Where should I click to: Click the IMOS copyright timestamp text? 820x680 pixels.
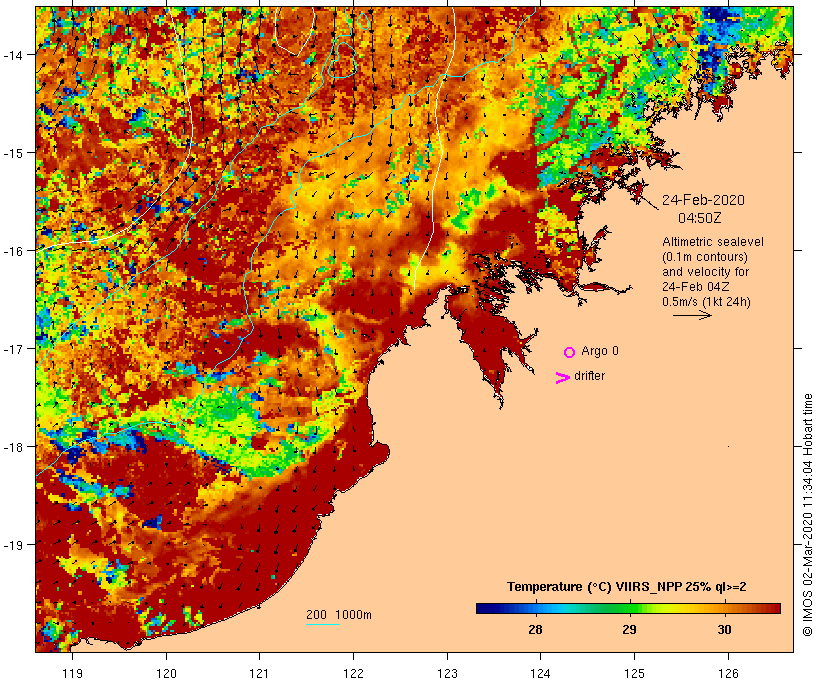tap(807, 515)
